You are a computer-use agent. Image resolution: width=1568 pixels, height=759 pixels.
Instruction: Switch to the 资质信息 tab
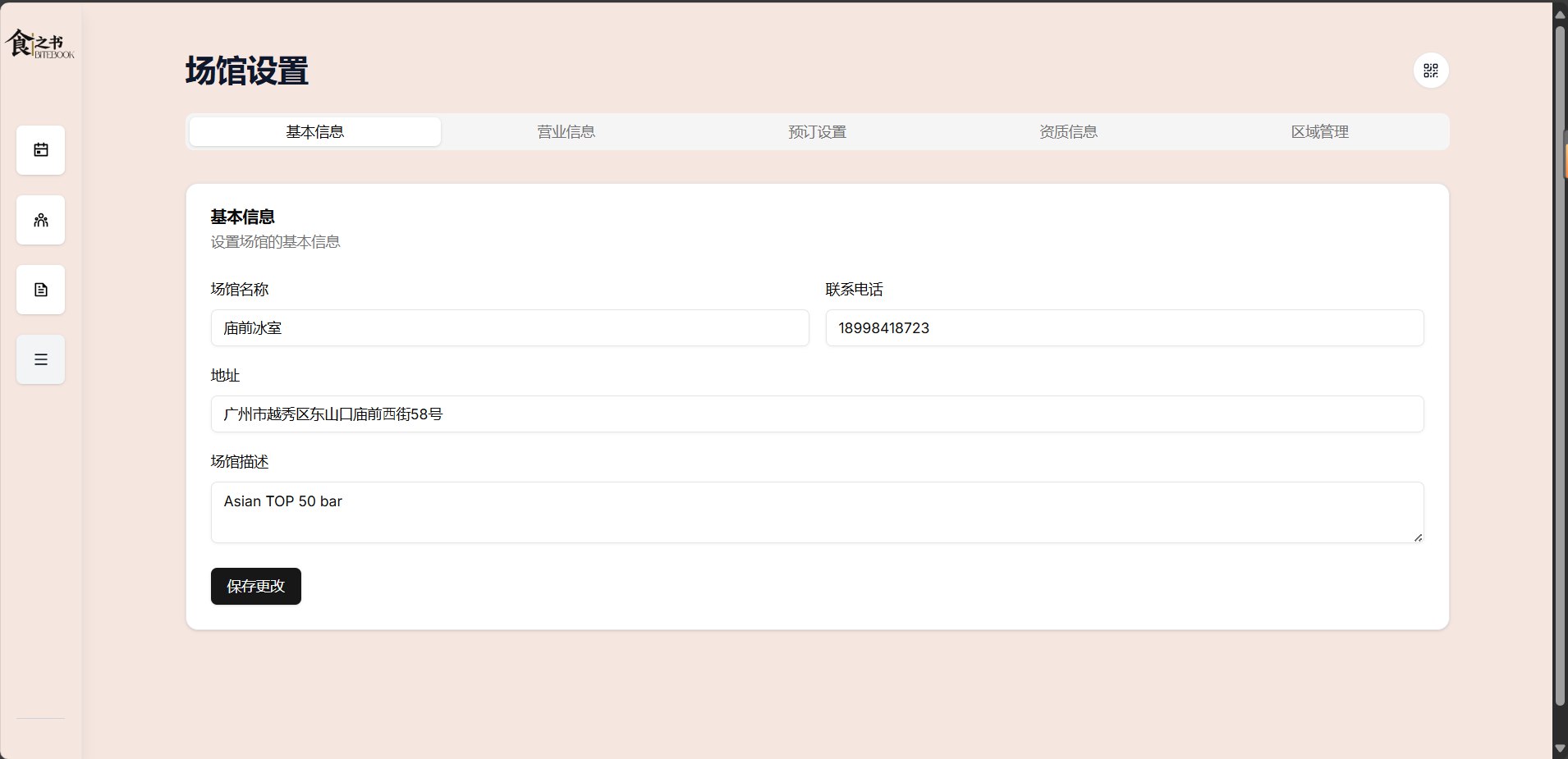pos(1067,131)
